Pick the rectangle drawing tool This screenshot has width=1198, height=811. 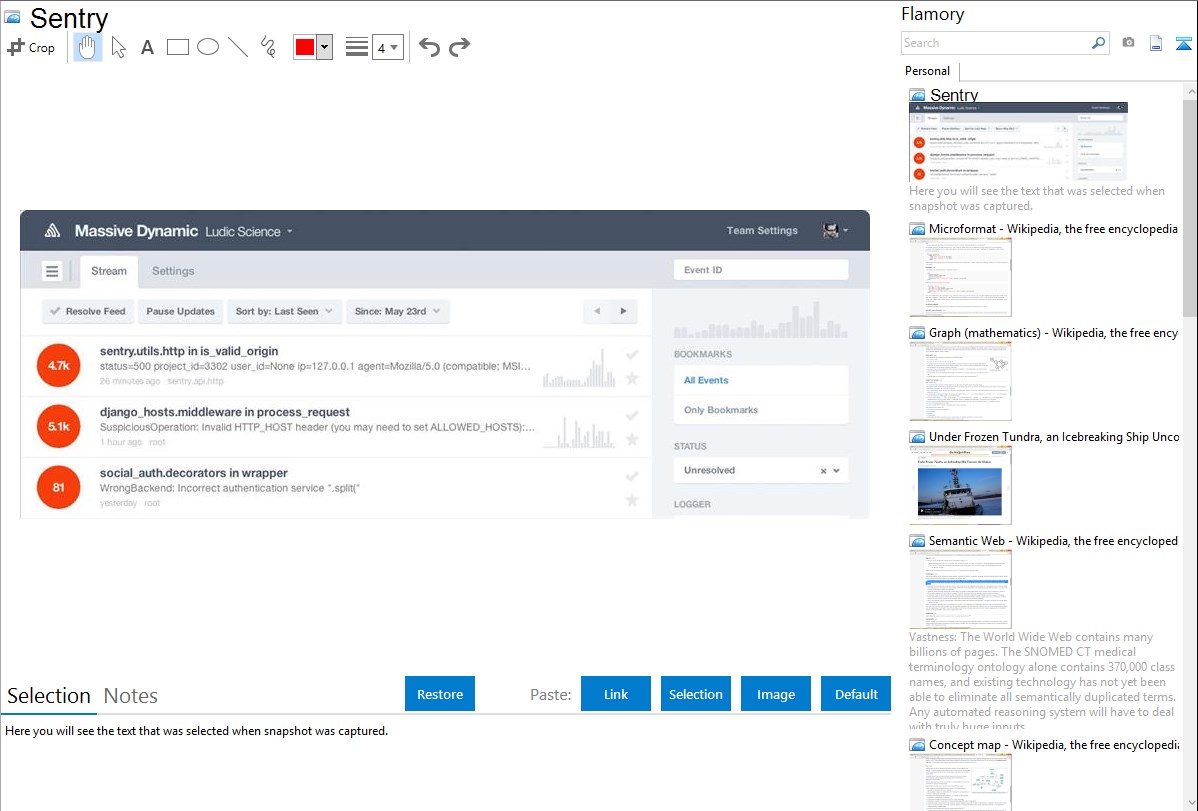(177, 47)
